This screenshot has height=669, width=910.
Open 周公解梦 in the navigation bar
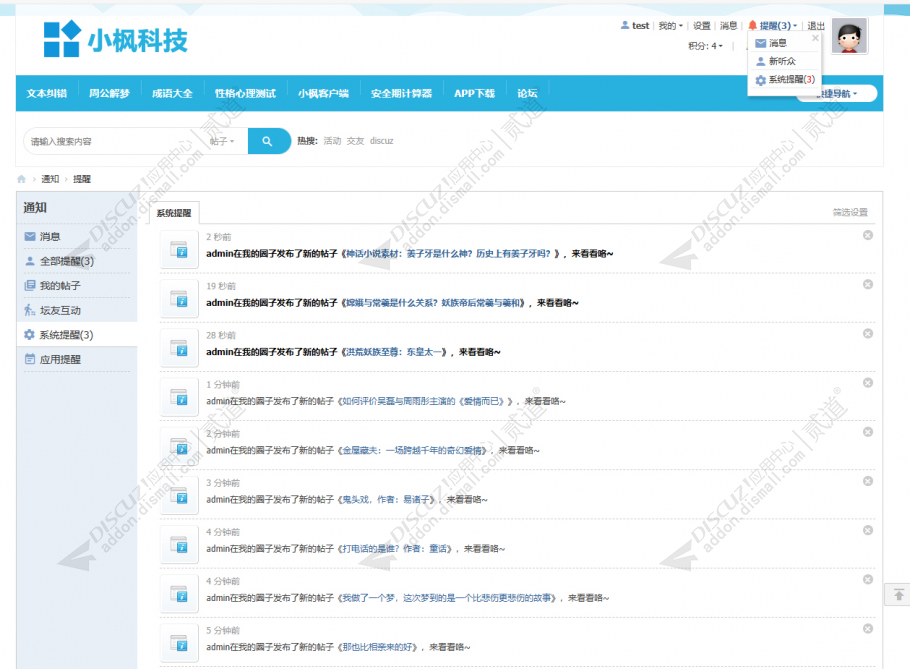[x=110, y=93]
